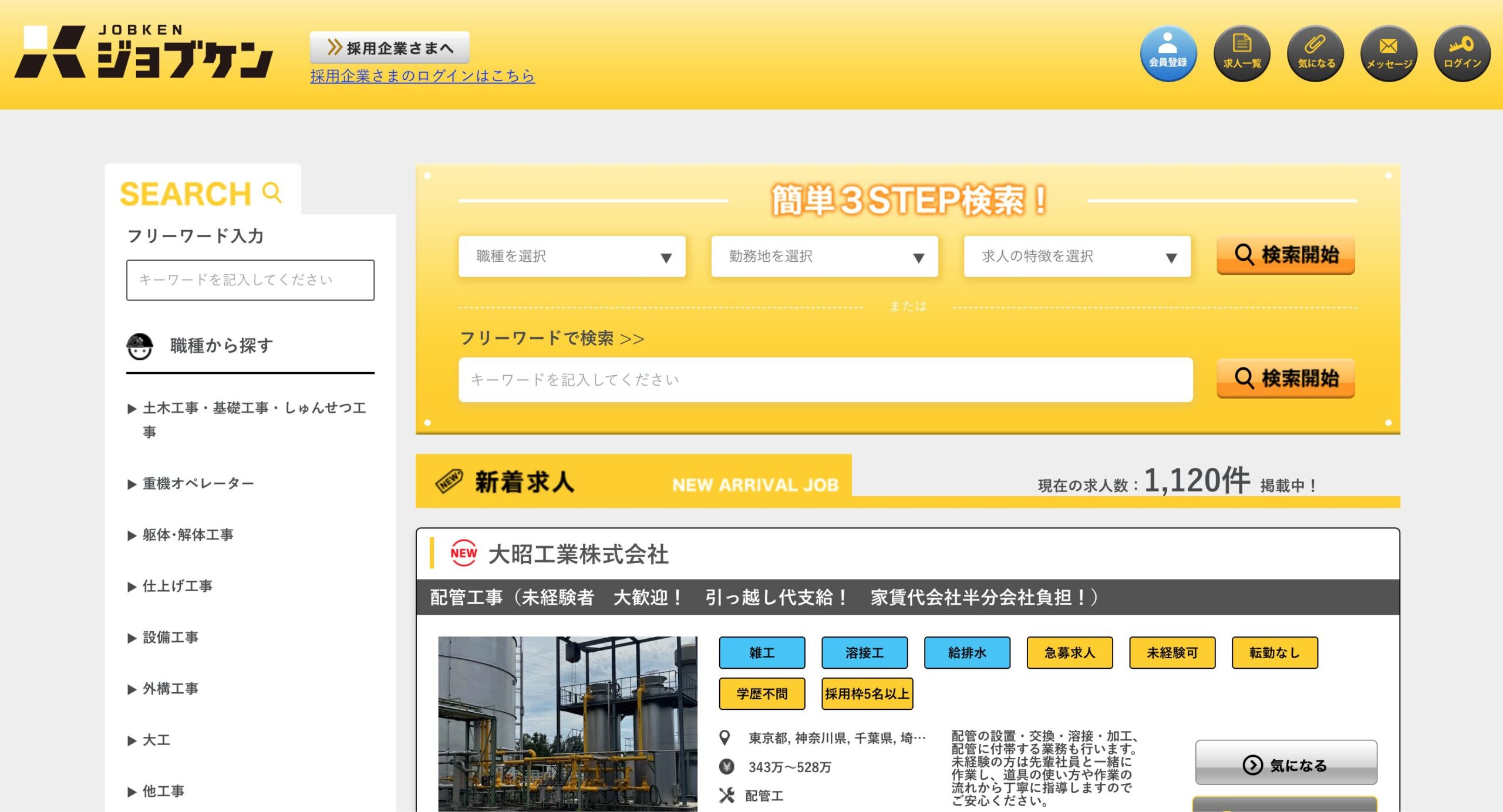
Task: Open the 勤務地を選択 dropdown
Action: tap(824, 257)
